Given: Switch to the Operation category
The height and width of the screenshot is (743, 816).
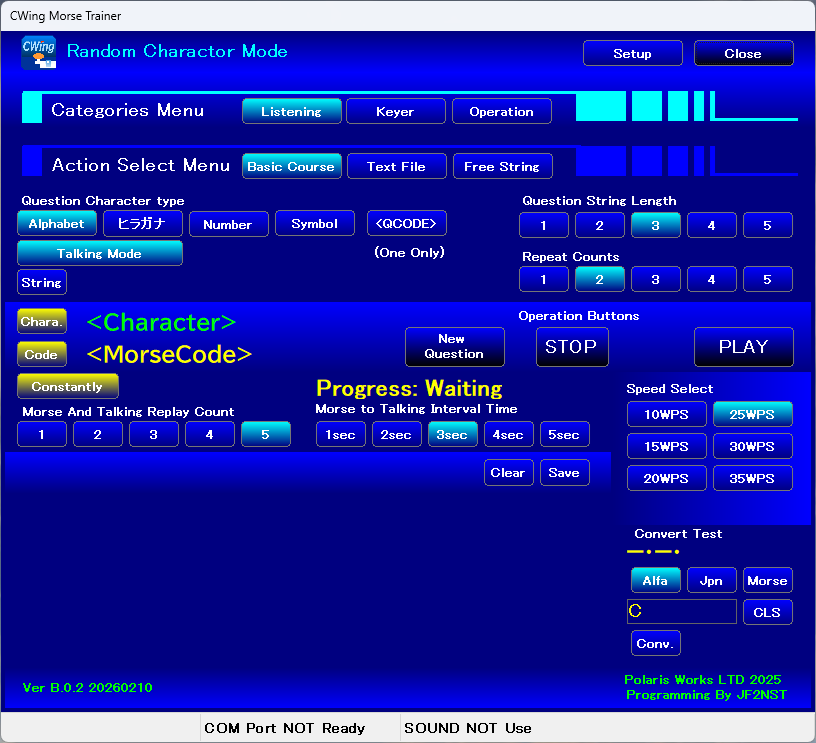Looking at the screenshot, I should [x=501, y=112].
